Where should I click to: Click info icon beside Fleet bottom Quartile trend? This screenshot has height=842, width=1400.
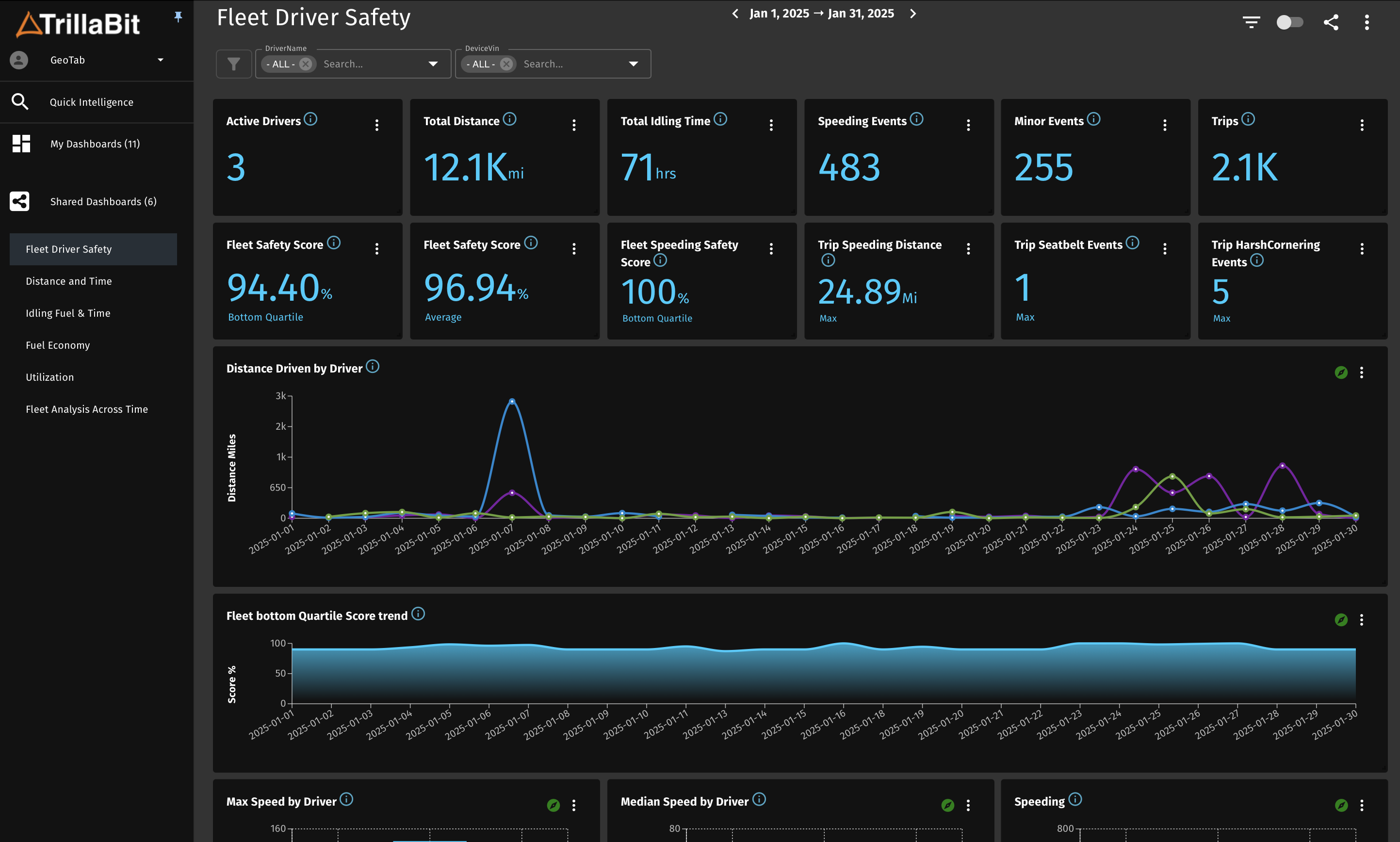coord(418,614)
